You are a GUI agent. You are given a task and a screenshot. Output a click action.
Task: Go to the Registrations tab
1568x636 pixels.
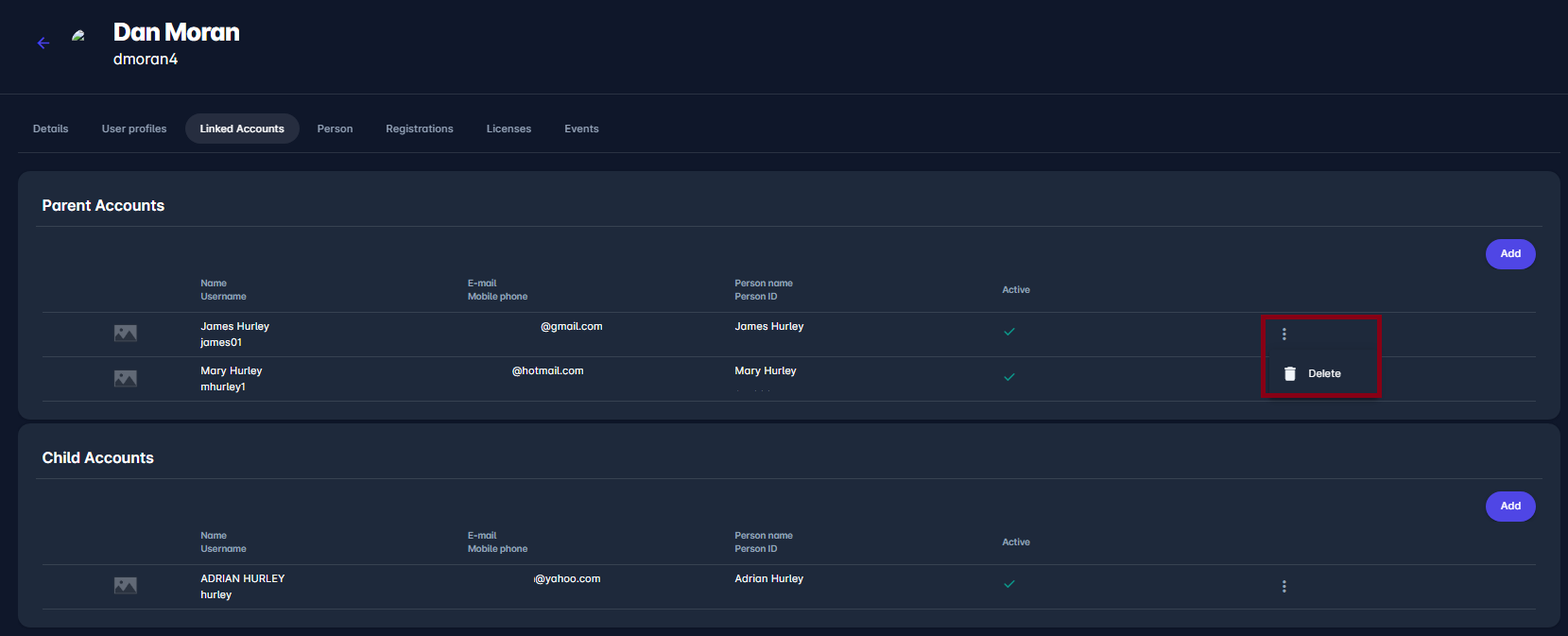(x=420, y=129)
